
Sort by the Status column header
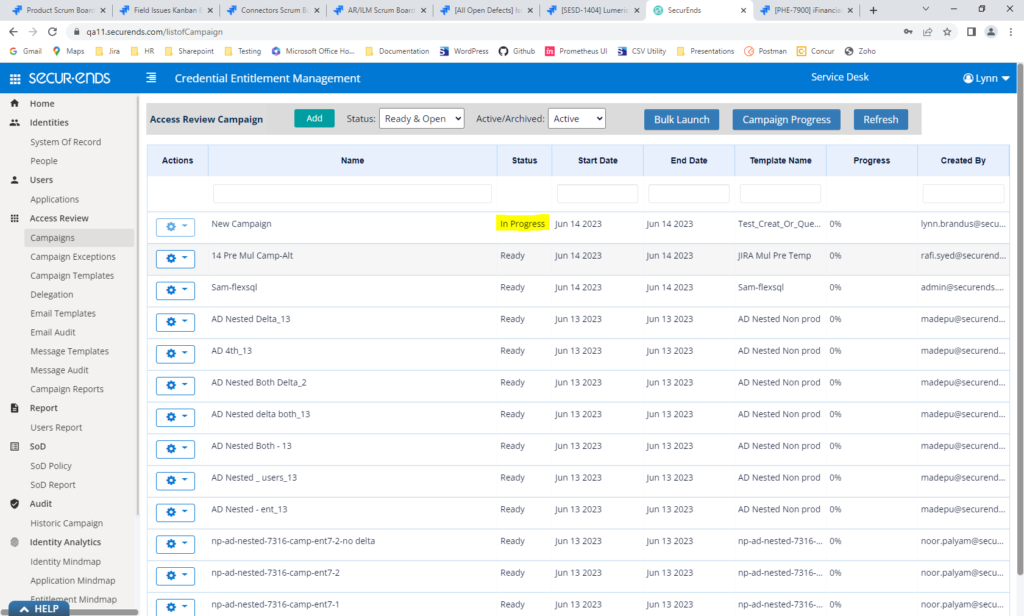click(x=524, y=160)
